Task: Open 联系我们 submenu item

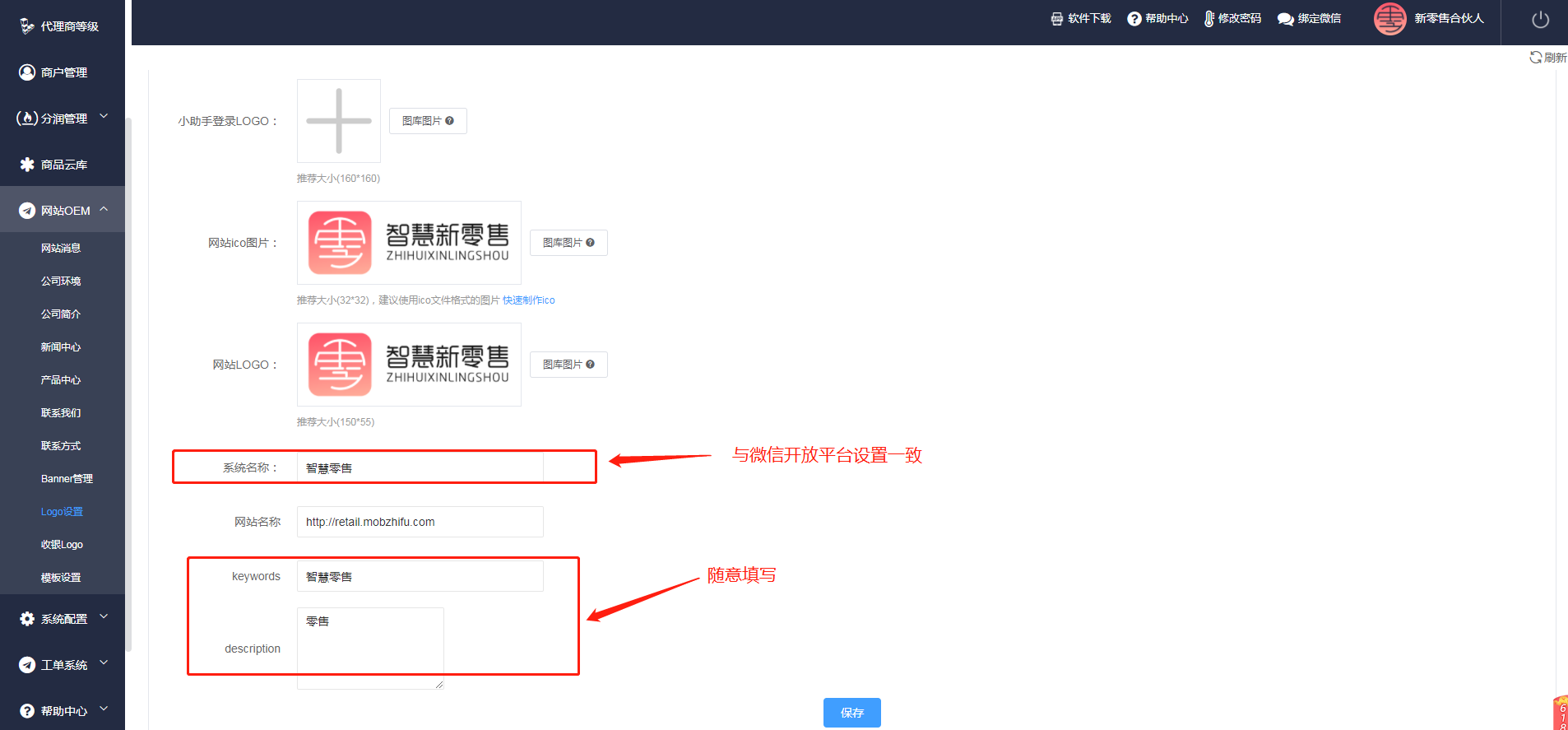Action: 61,413
